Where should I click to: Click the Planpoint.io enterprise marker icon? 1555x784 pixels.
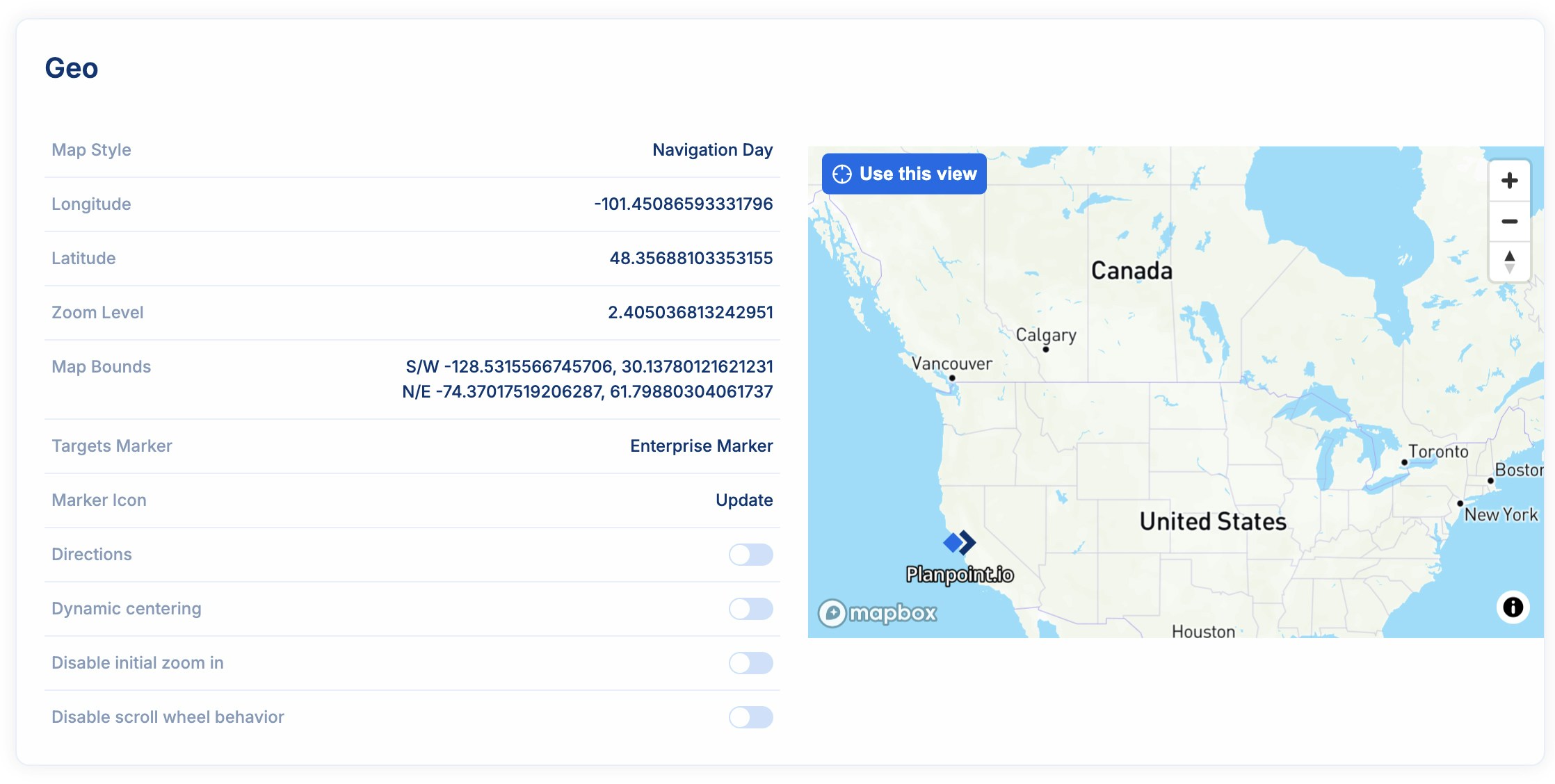[960, 542]
